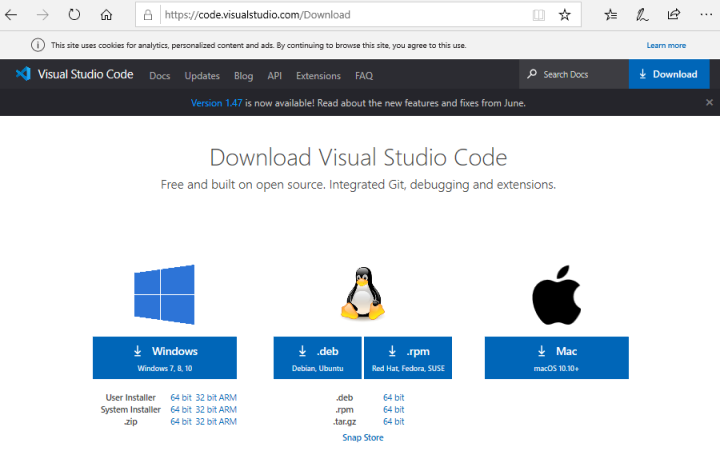The width and height of the screenshot is (720, 451).
Task: Download the Windows installer button
Action: pyautogui.click(x=165, y=358)
